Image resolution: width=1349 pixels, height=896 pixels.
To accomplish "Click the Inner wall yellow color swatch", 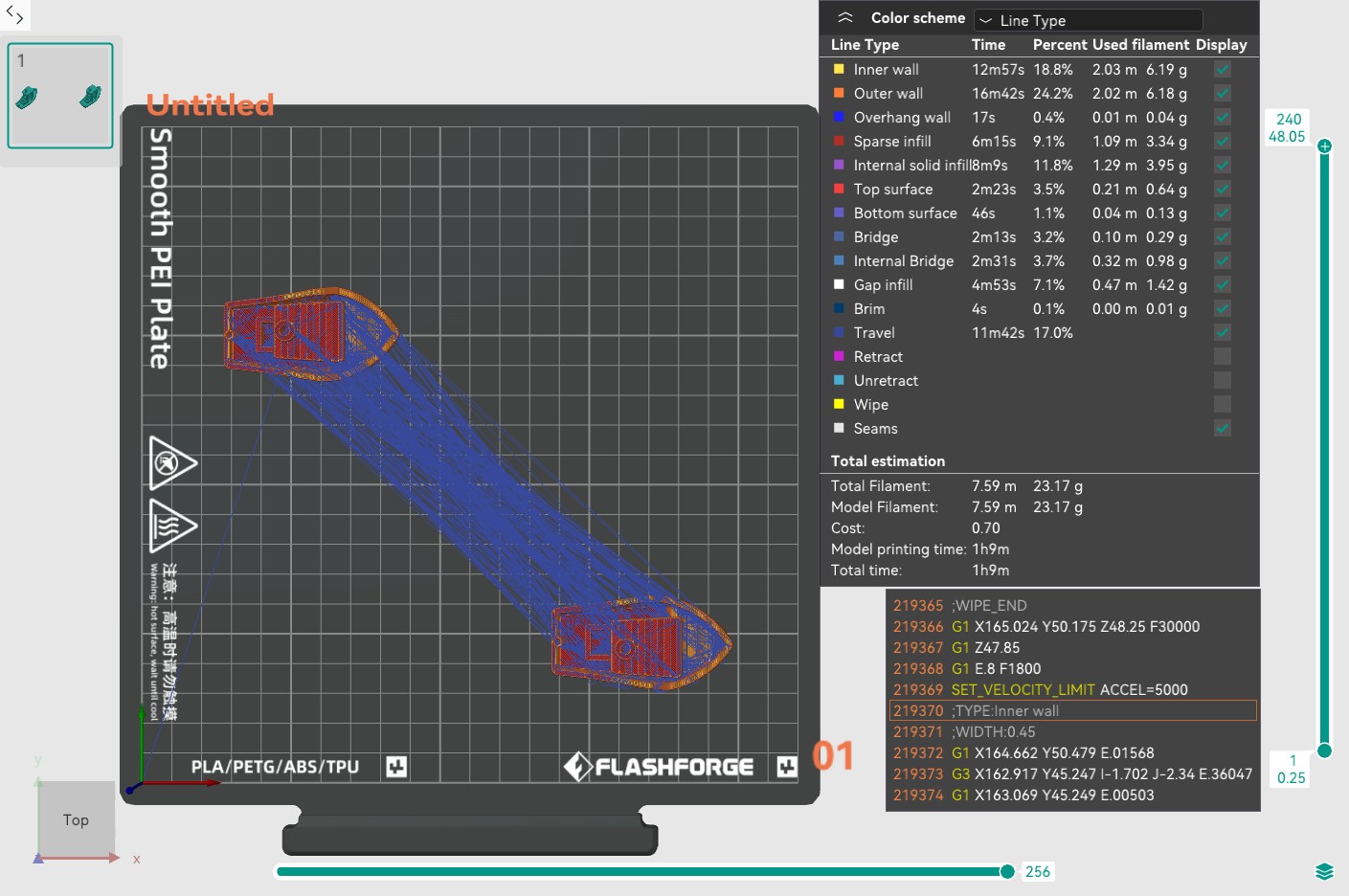I will coord(839,69).
